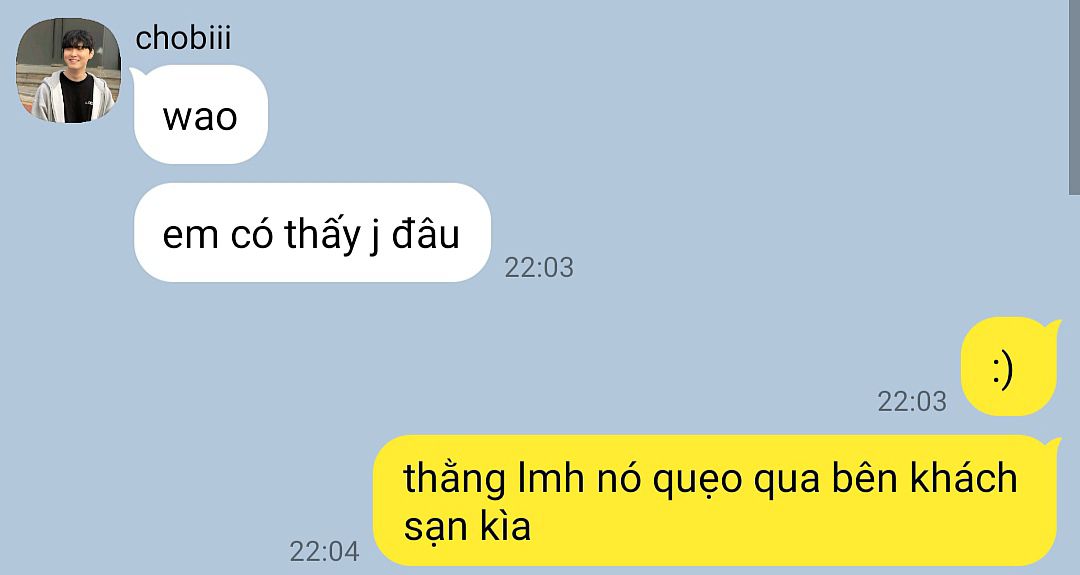
Task: Select the "em có thấy j đâu" message
Action: coord(312,233)
